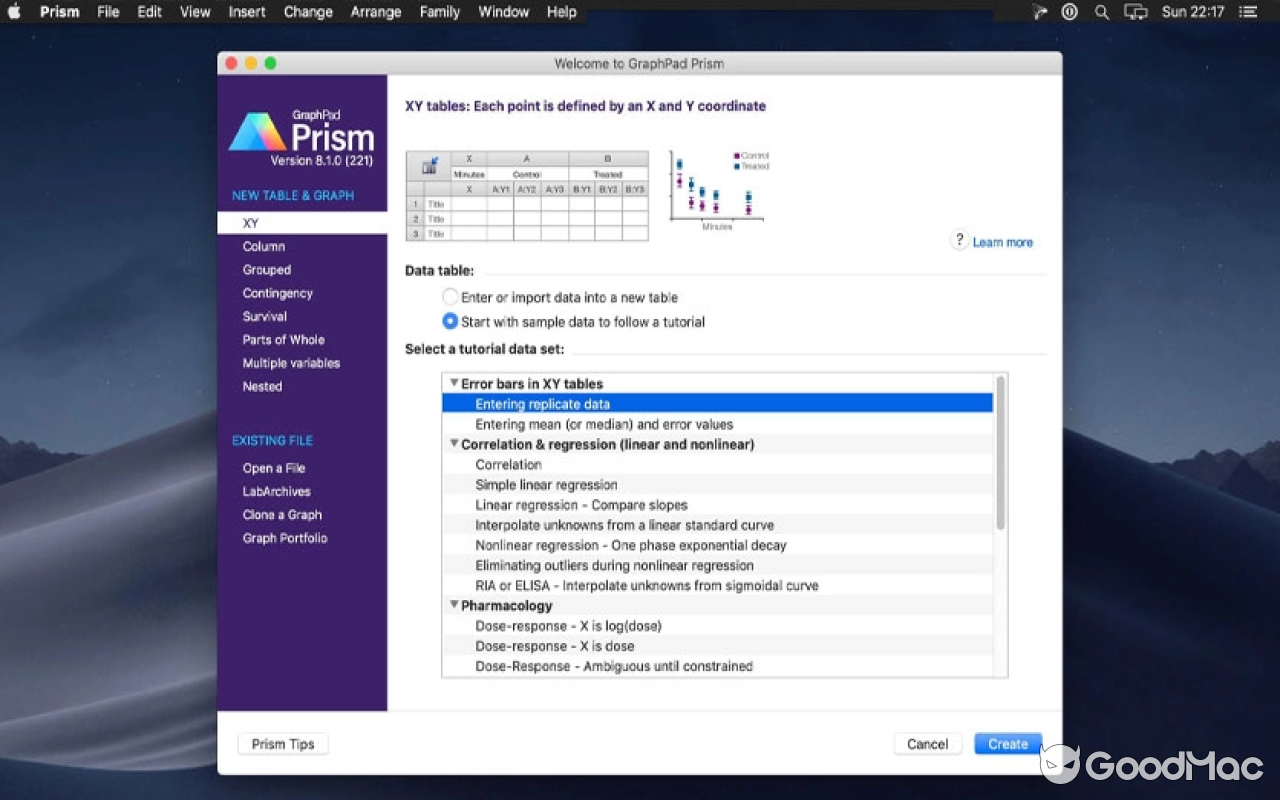The image size is (1280, 800).
Task: Open the Apple menu
Action: pos(15,12)
